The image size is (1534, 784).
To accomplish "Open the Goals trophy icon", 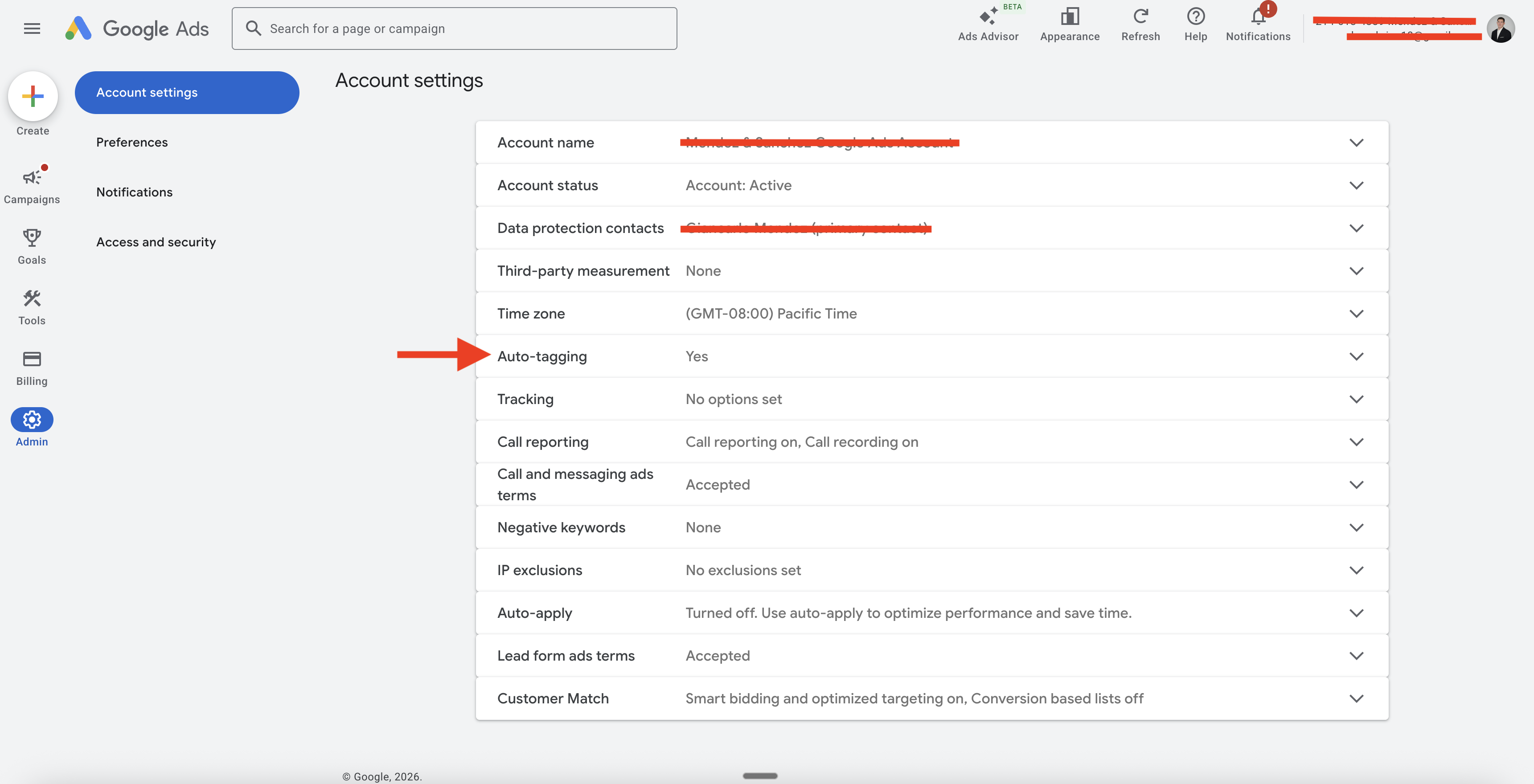I will pyautogui.click(x=32, y=237).
